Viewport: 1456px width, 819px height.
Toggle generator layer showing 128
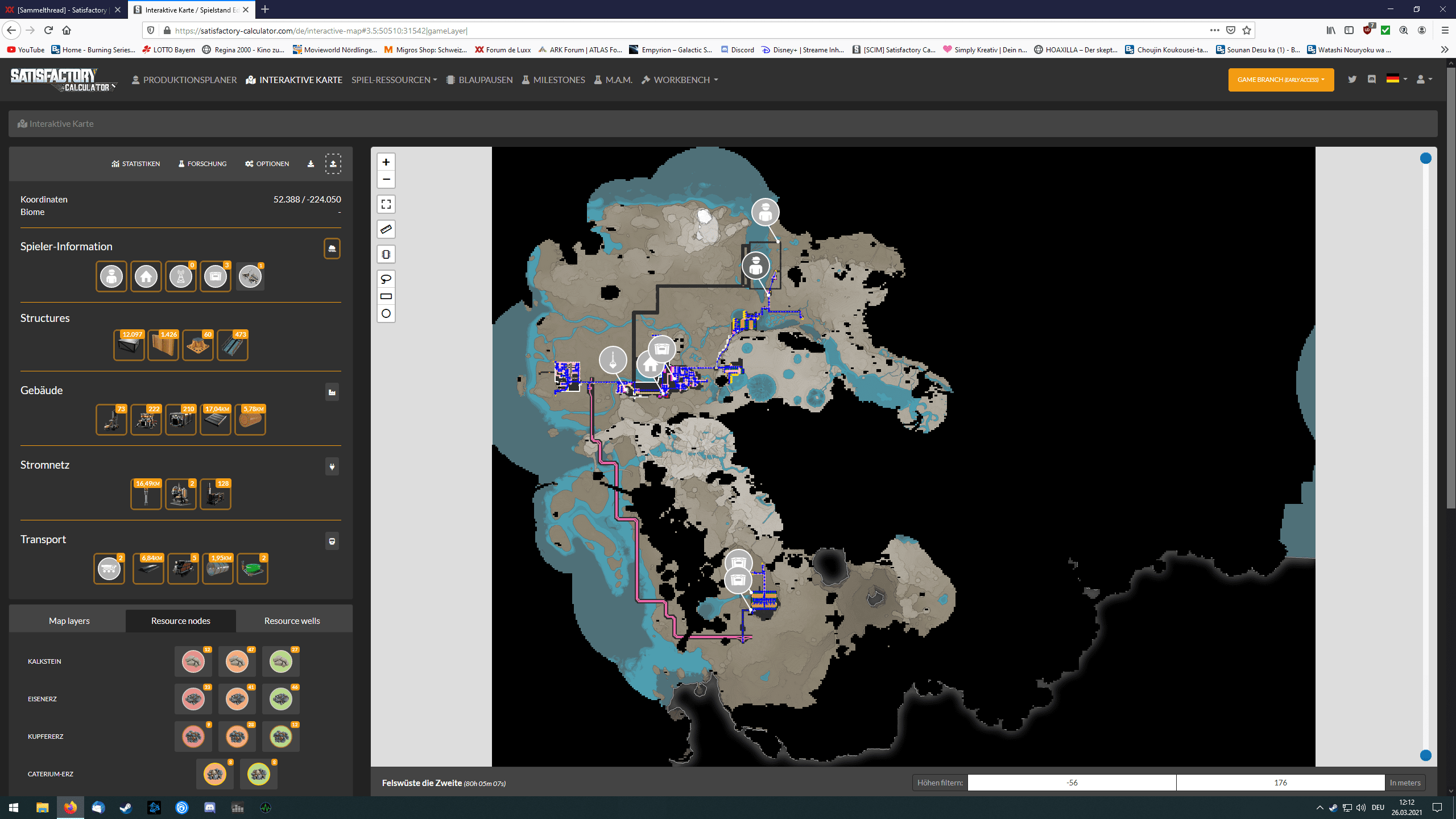click(216, 494)
